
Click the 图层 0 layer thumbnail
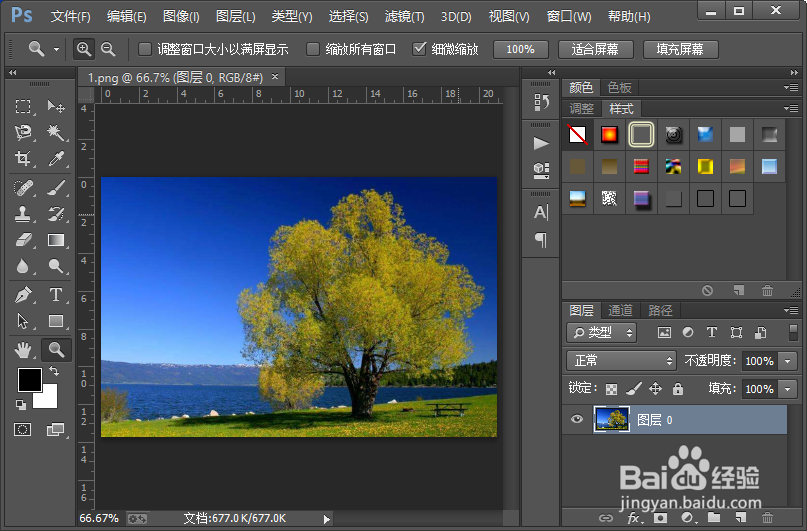pyautogui.click(x=611, y=419)
